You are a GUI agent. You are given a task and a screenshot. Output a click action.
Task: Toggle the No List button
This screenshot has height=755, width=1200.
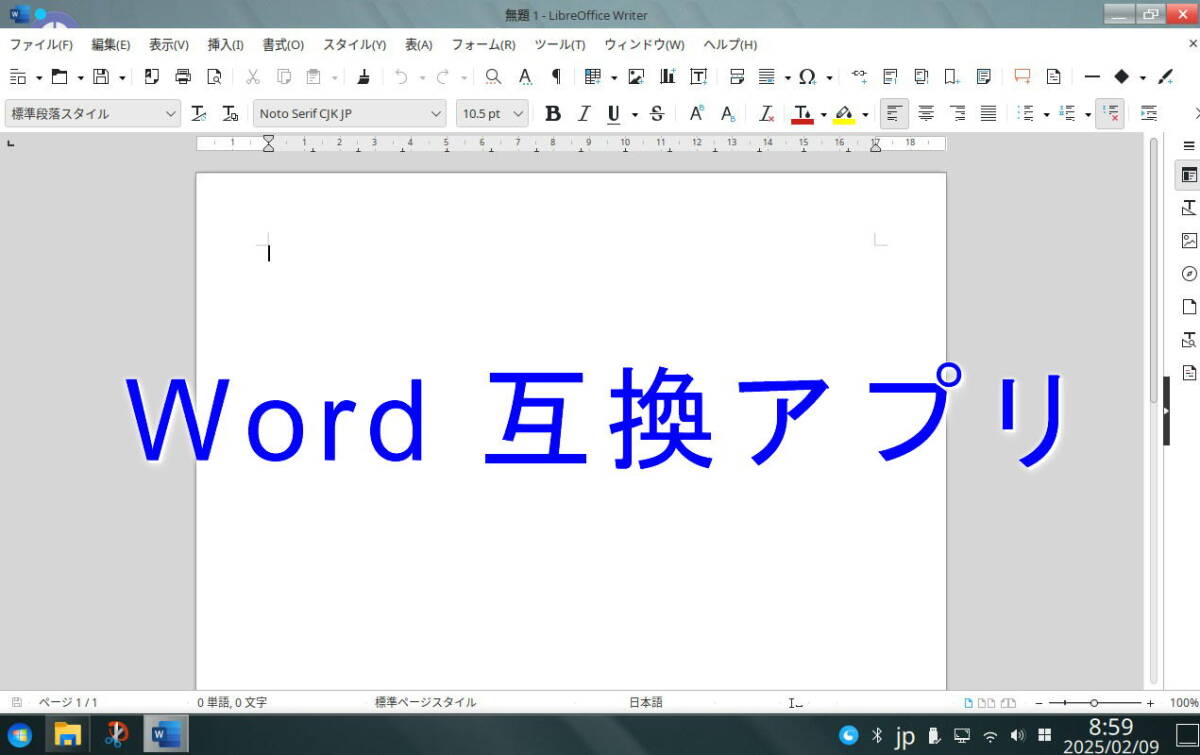pos(1110,113)
